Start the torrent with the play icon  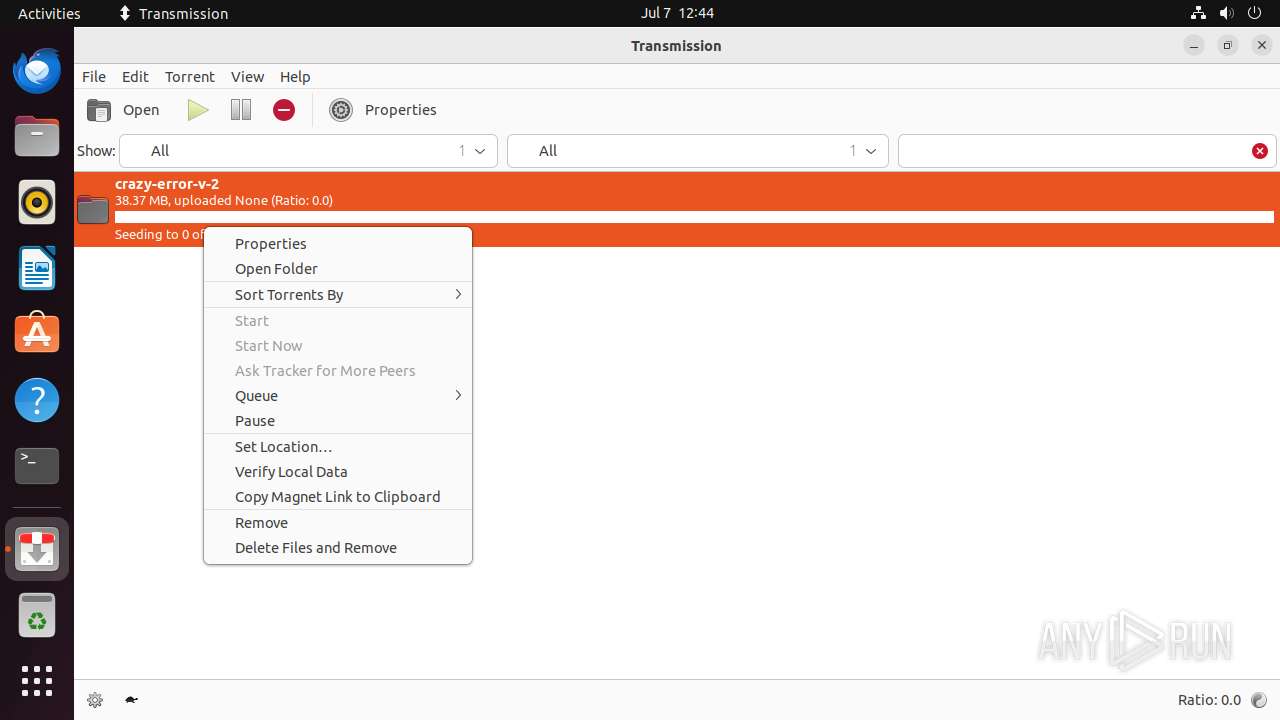(x=198, y=110)
